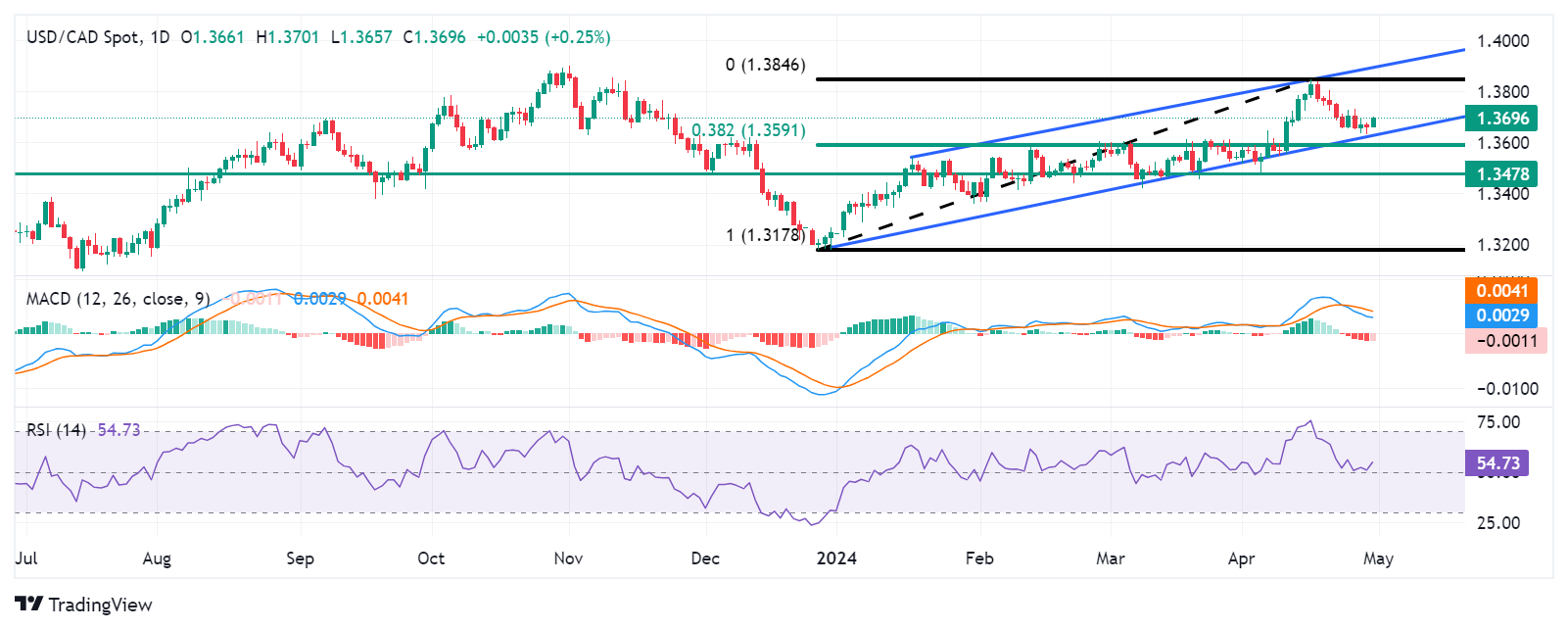The height and width of the screenshot is (630, 1568).
Task: Click the 2024 marker on time axis
Action: (x=836, y=558)
